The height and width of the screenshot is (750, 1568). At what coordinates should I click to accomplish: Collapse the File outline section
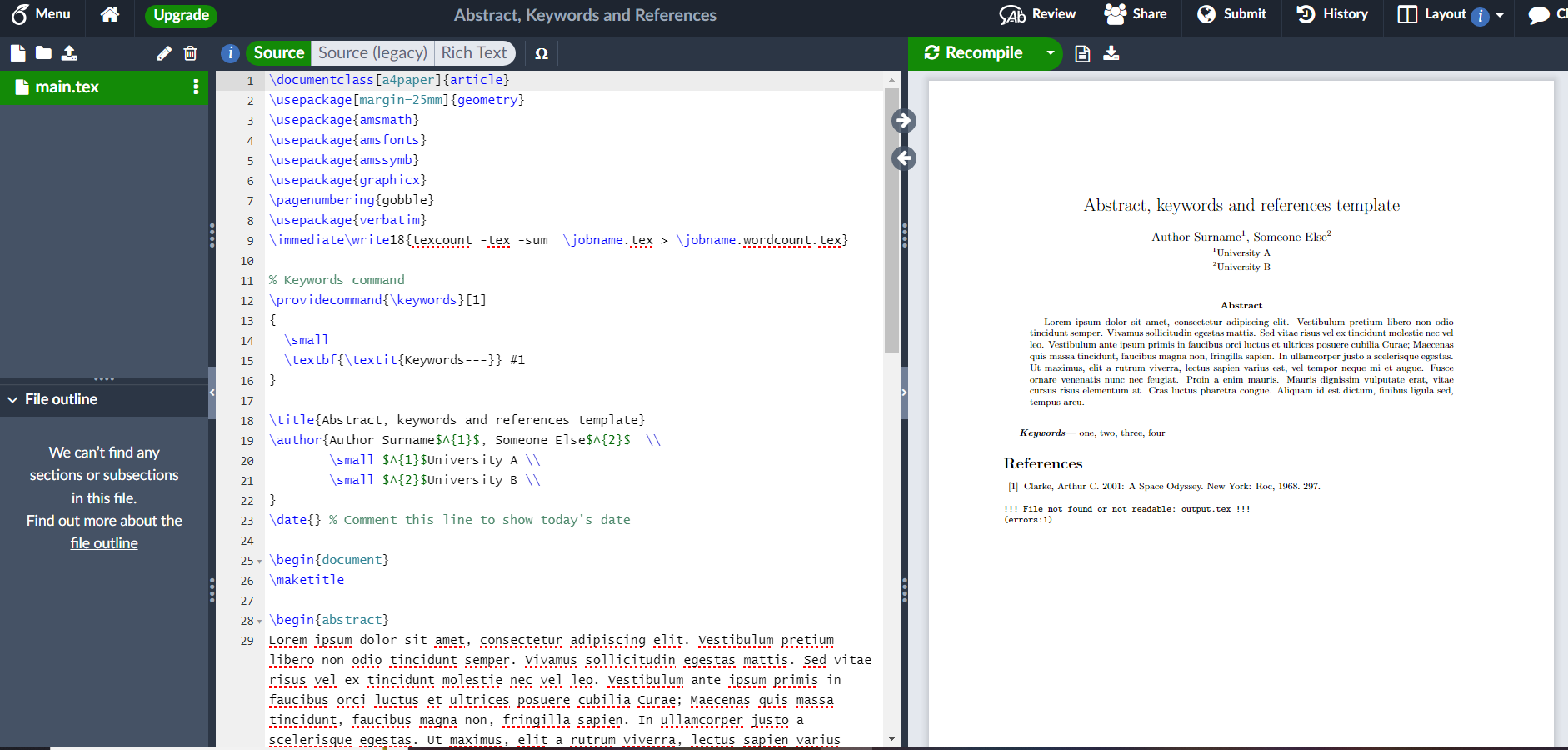click(12, 399)
